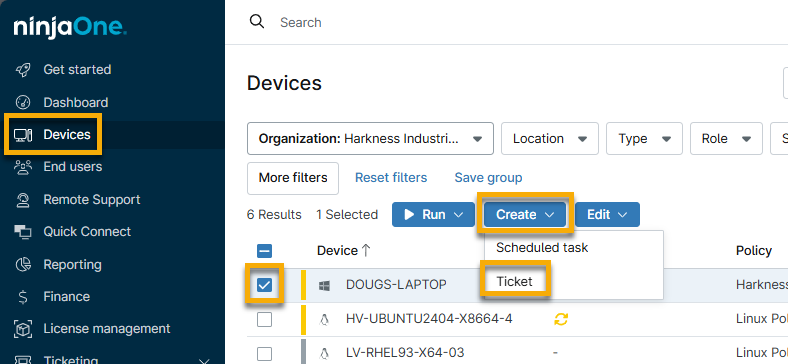Click the License management cube icon
This screenshot has height=364, width=788.
coord(23,329)
